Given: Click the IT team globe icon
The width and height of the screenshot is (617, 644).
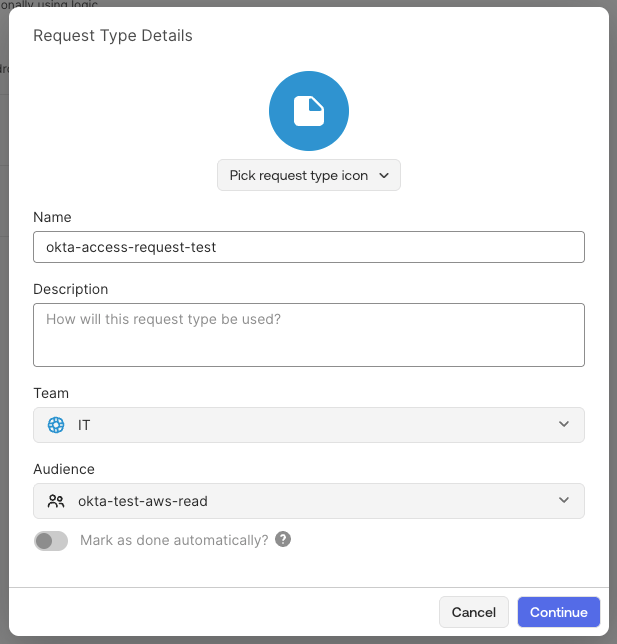Looking at the screenshot, I should (x=56, y=425).
